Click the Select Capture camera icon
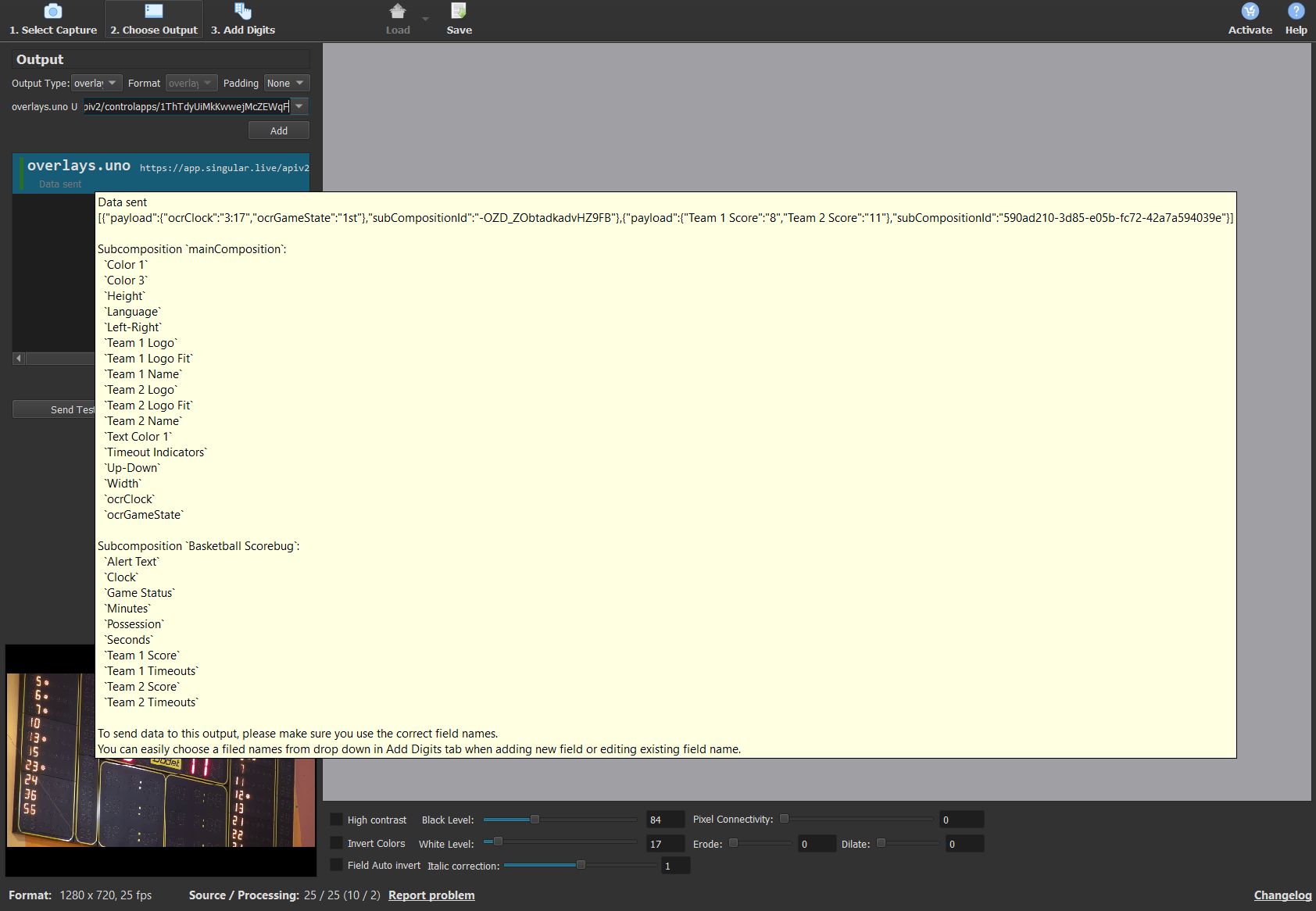1316x911 pixels. point(52,12)
